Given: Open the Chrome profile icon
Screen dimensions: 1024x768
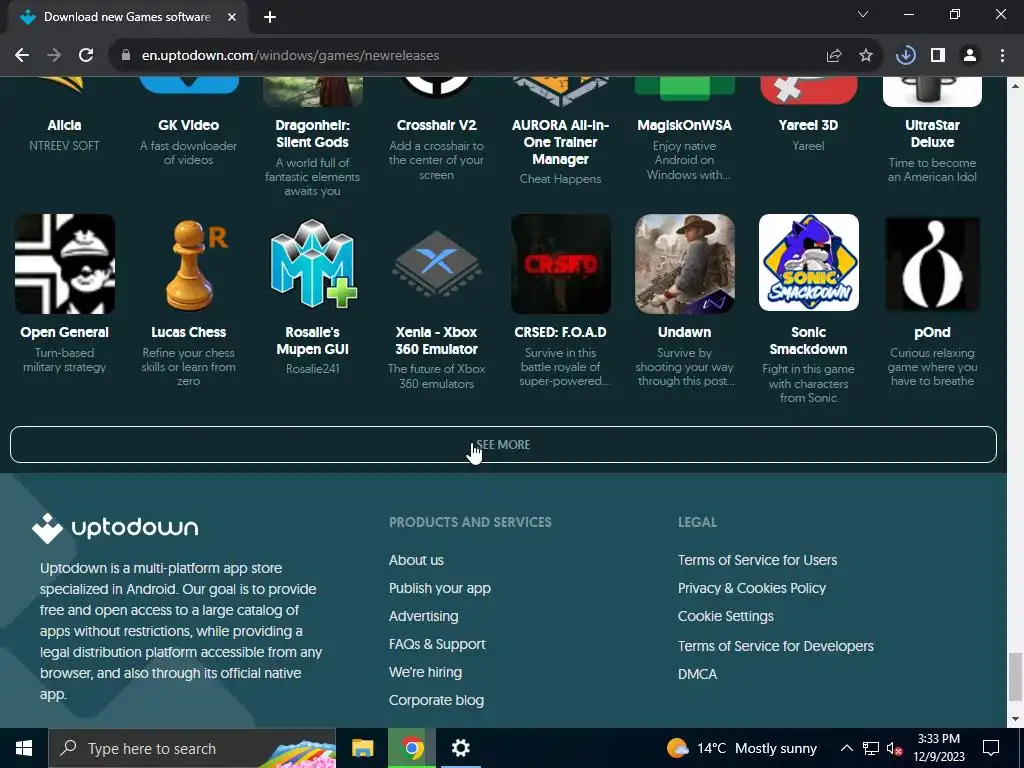Looking at the screenshot, I should pos(970,56).
